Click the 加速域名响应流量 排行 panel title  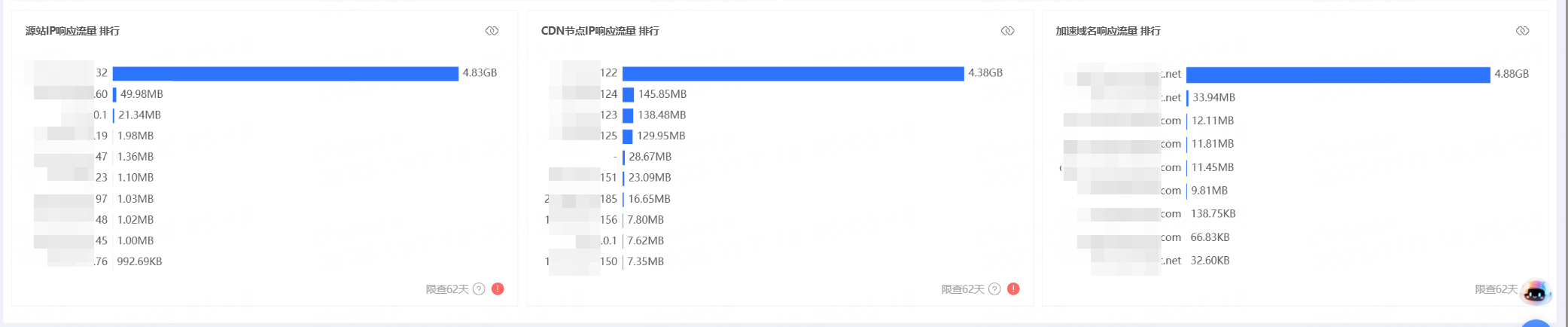tap(1108, 31)
